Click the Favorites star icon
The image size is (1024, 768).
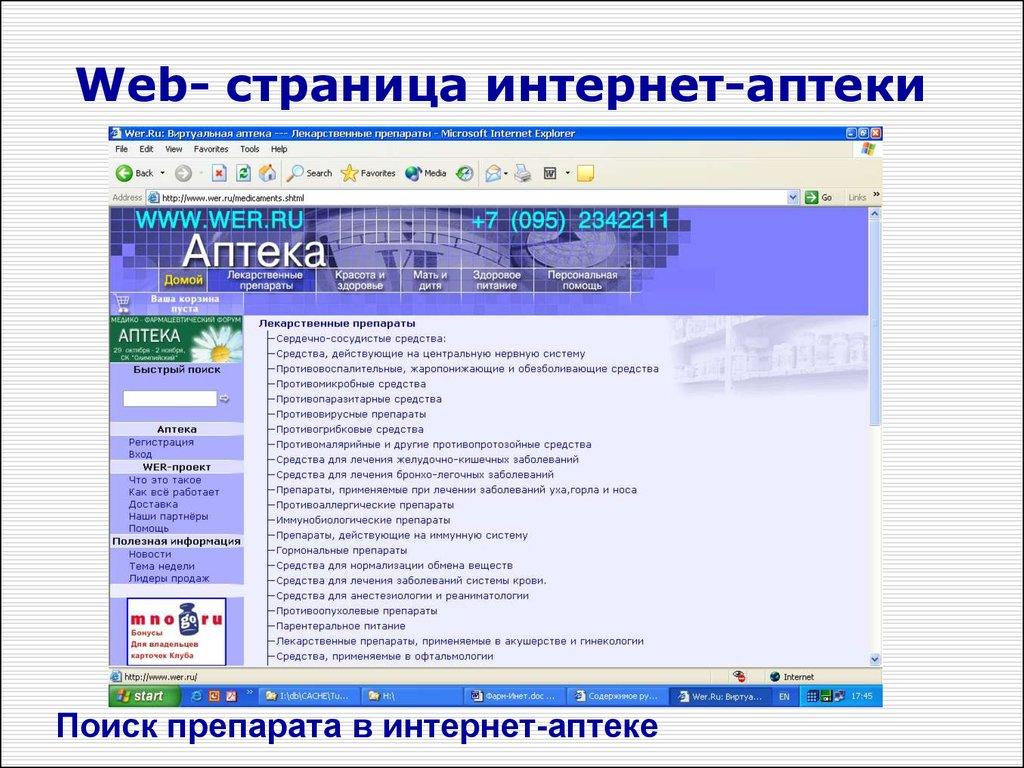click(x=351, y=172)
